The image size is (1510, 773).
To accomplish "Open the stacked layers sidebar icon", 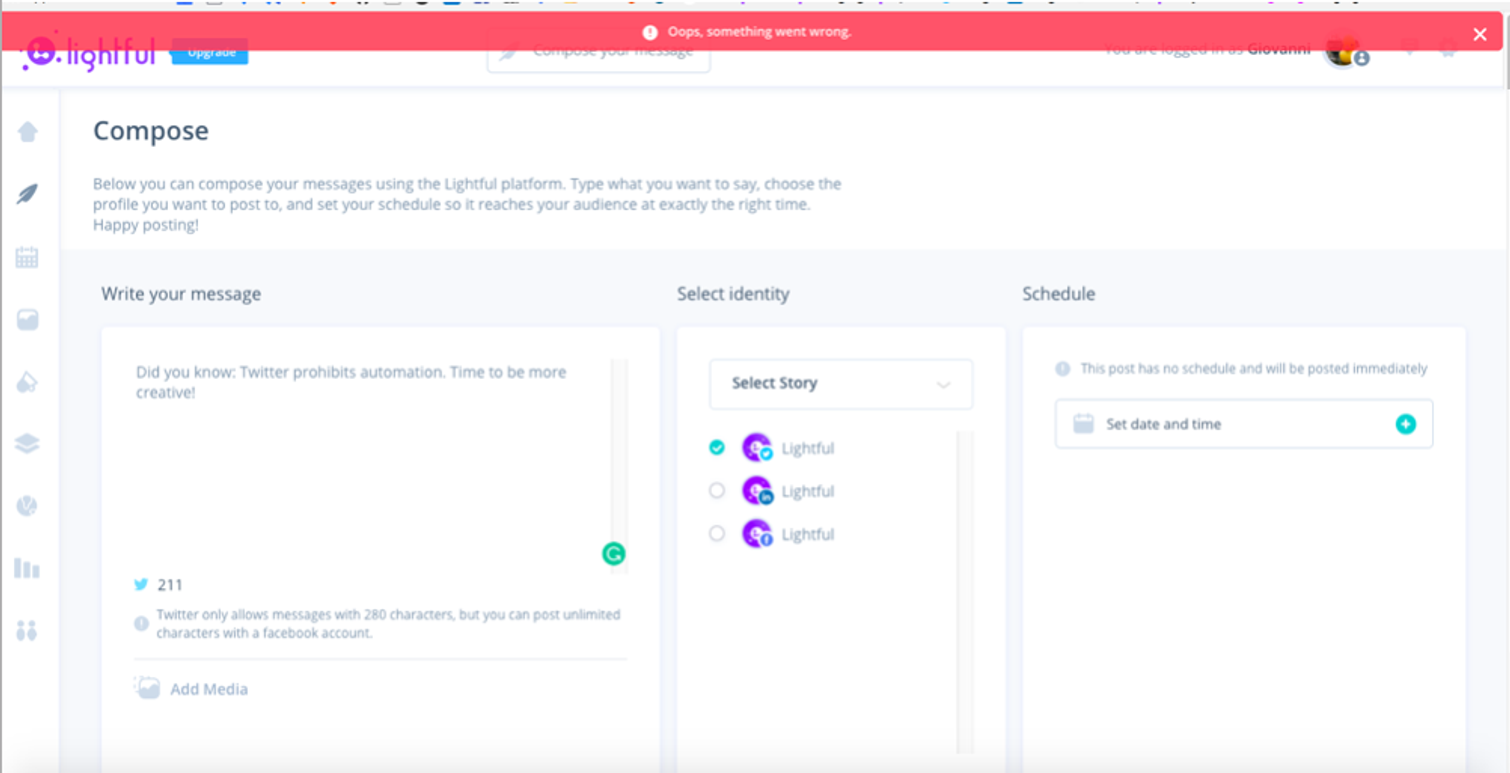I will pyautogui.click(x=27, y=444).
